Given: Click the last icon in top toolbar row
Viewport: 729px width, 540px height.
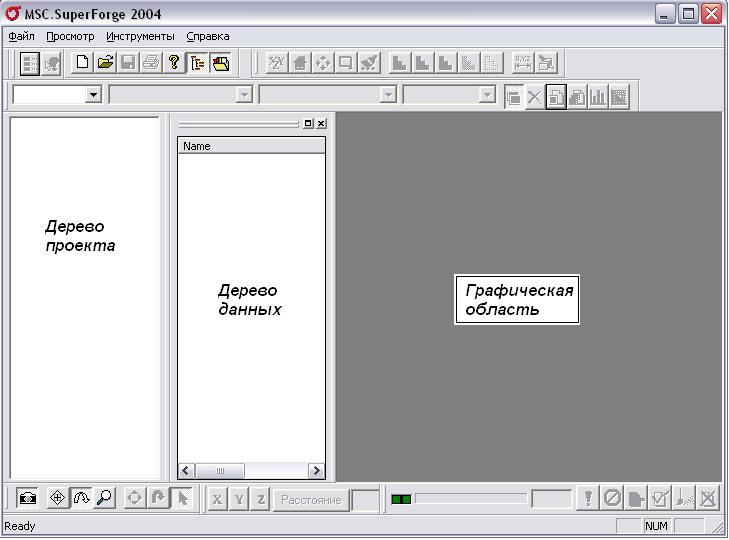Looking at the screenshot, I should (546, 63).
